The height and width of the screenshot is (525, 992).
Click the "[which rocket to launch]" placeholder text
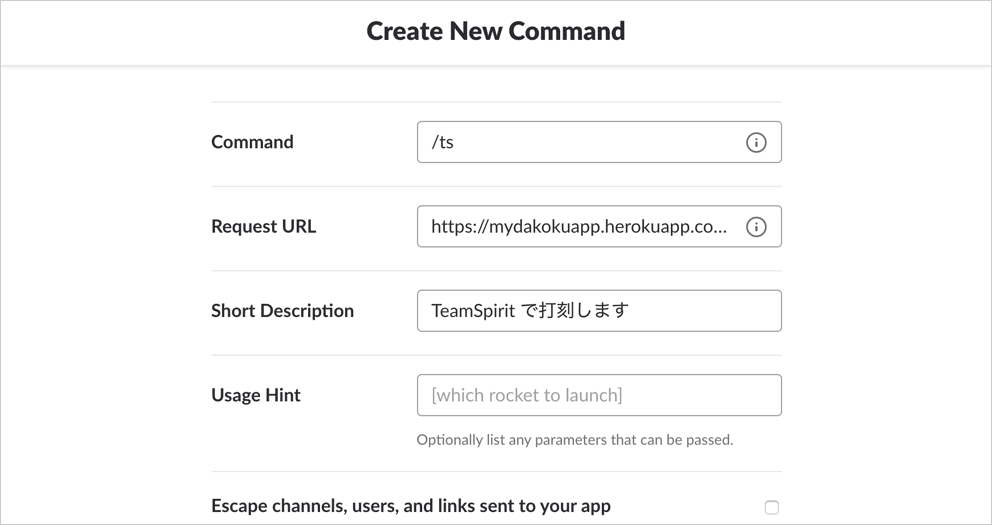tap(526, 395)
